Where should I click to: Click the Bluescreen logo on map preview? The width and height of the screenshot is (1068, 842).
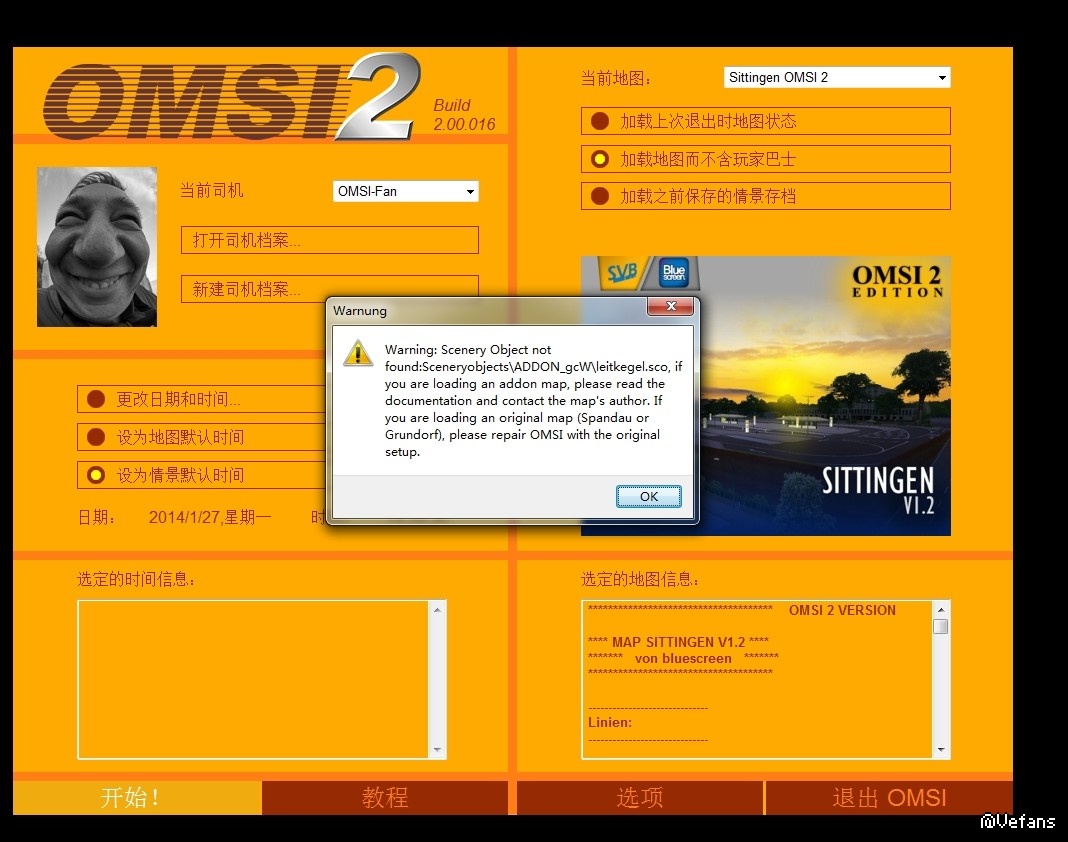click(675, 274)
